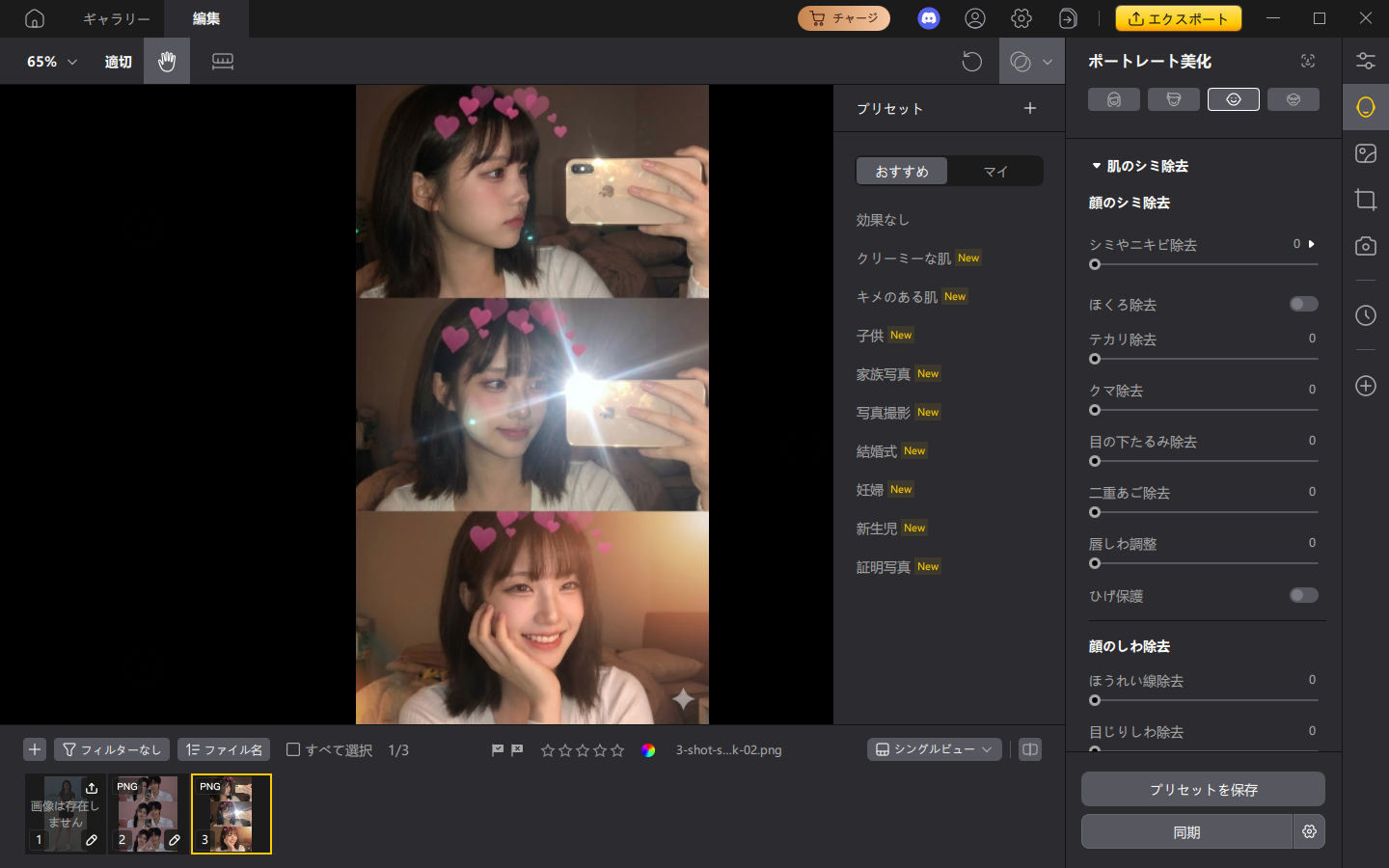
Task: Click the dual view icon near シングルビュー
Action: click(x=1029, y=749)
